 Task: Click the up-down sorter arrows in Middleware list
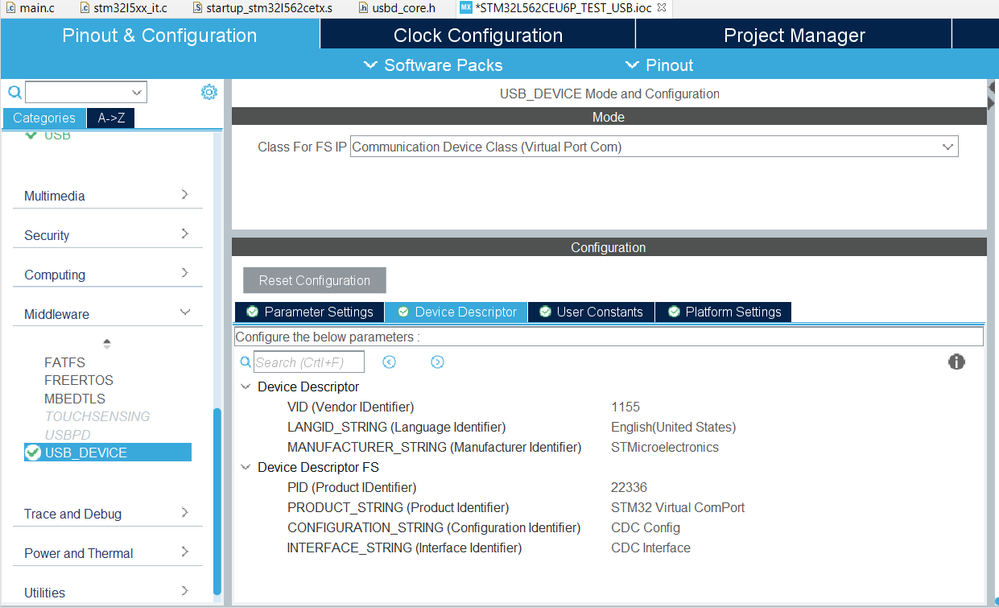tap(107, 344)
